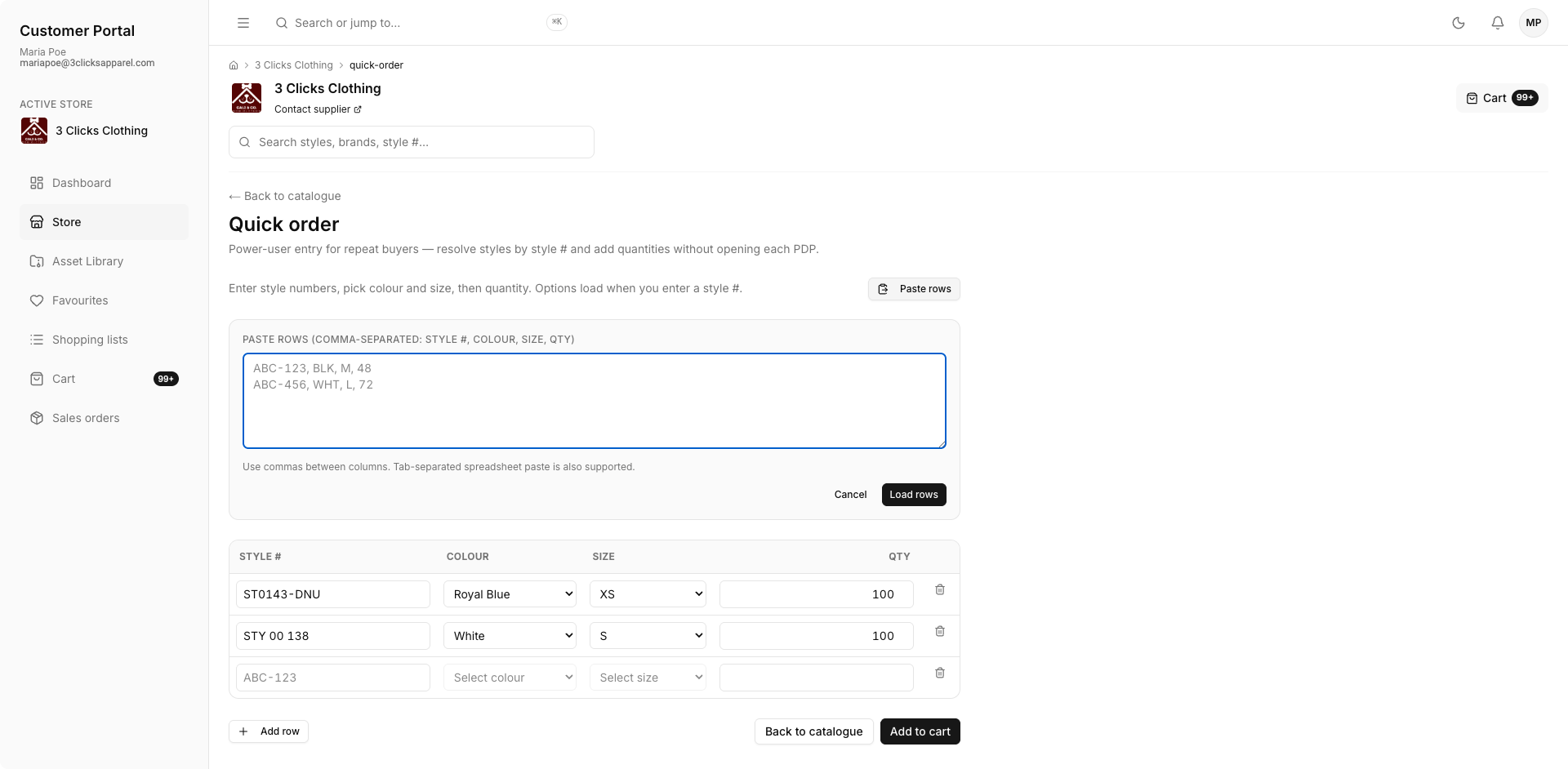Open Dashboard in the sidebar

point(104,183)
